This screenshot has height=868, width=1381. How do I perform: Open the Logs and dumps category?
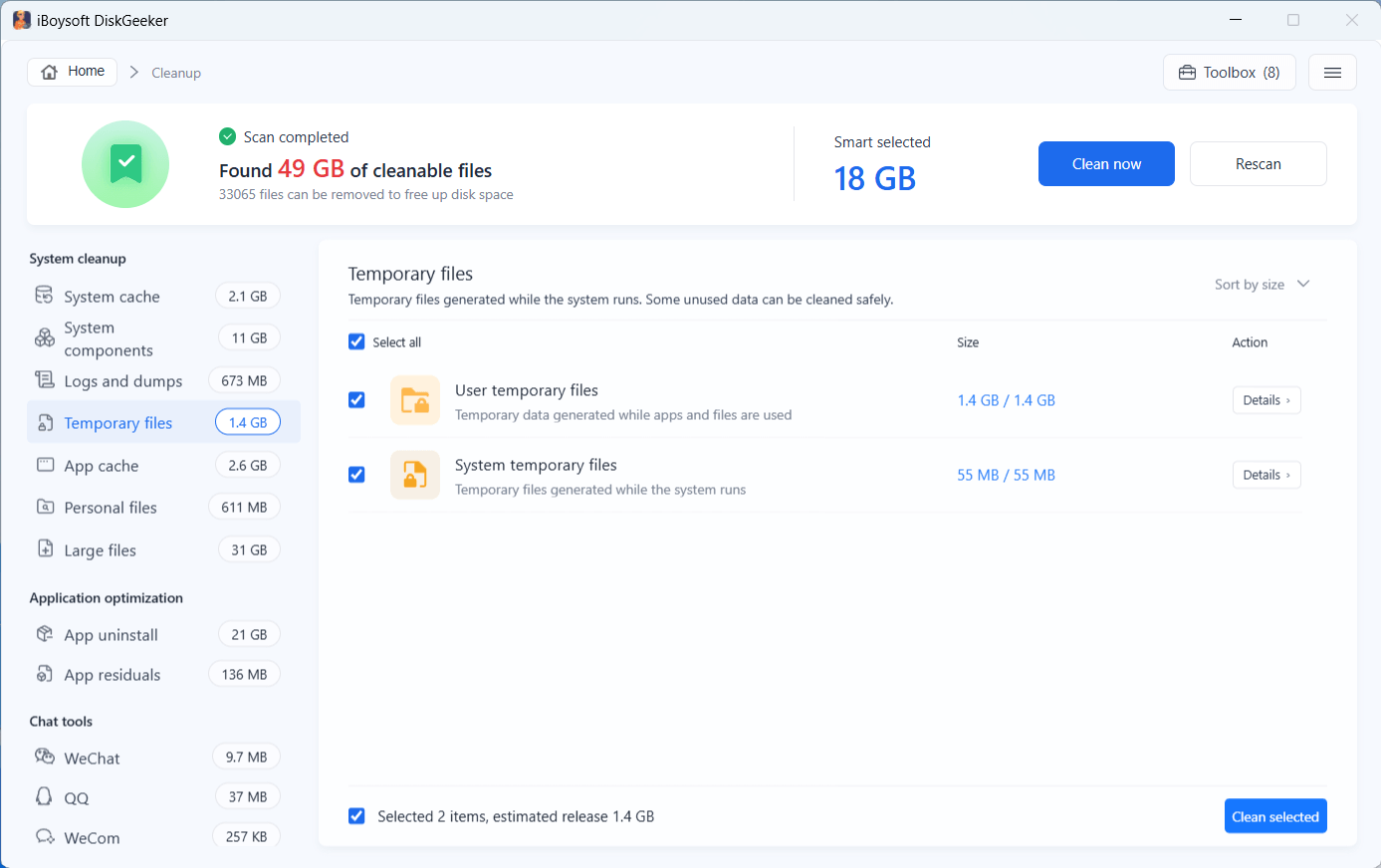pos(163,380)
